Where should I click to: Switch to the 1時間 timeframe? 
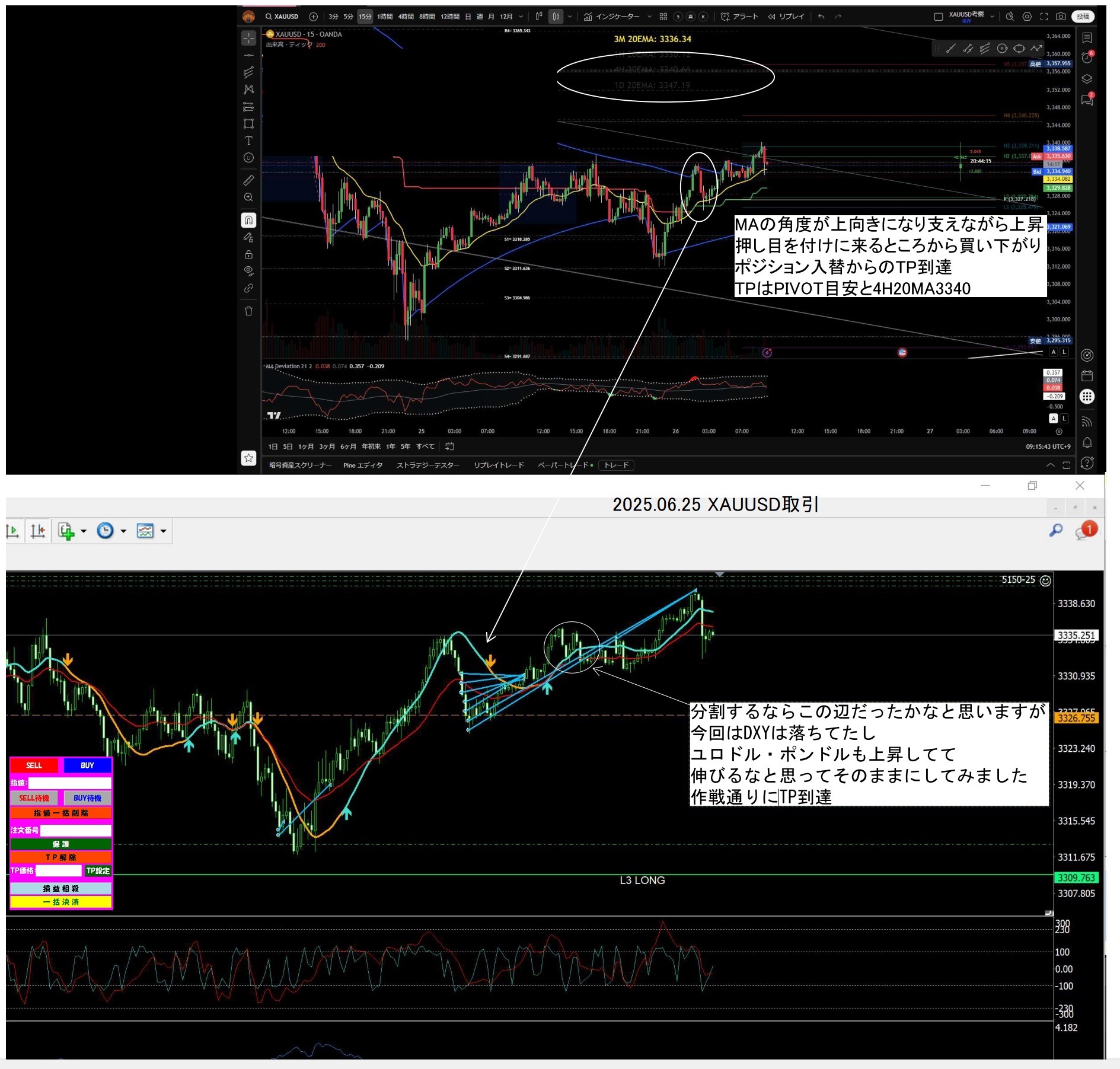[385, 17]
